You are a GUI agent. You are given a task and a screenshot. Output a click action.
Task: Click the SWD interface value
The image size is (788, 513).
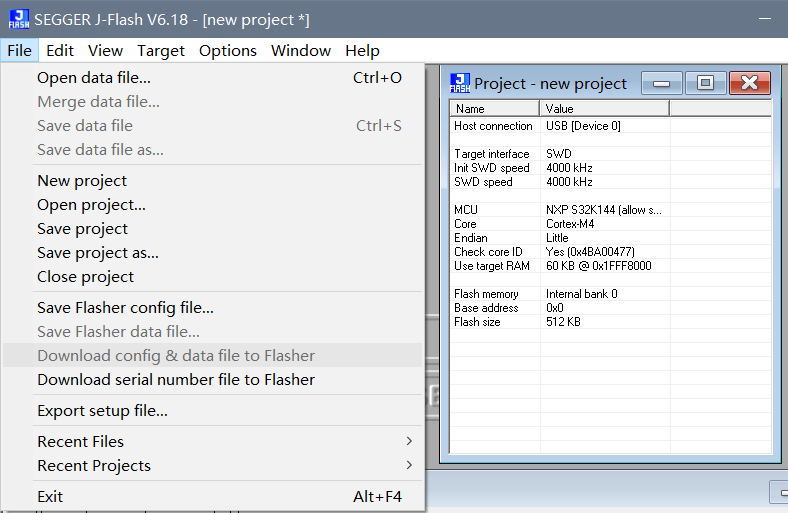(x=558, y=154)
